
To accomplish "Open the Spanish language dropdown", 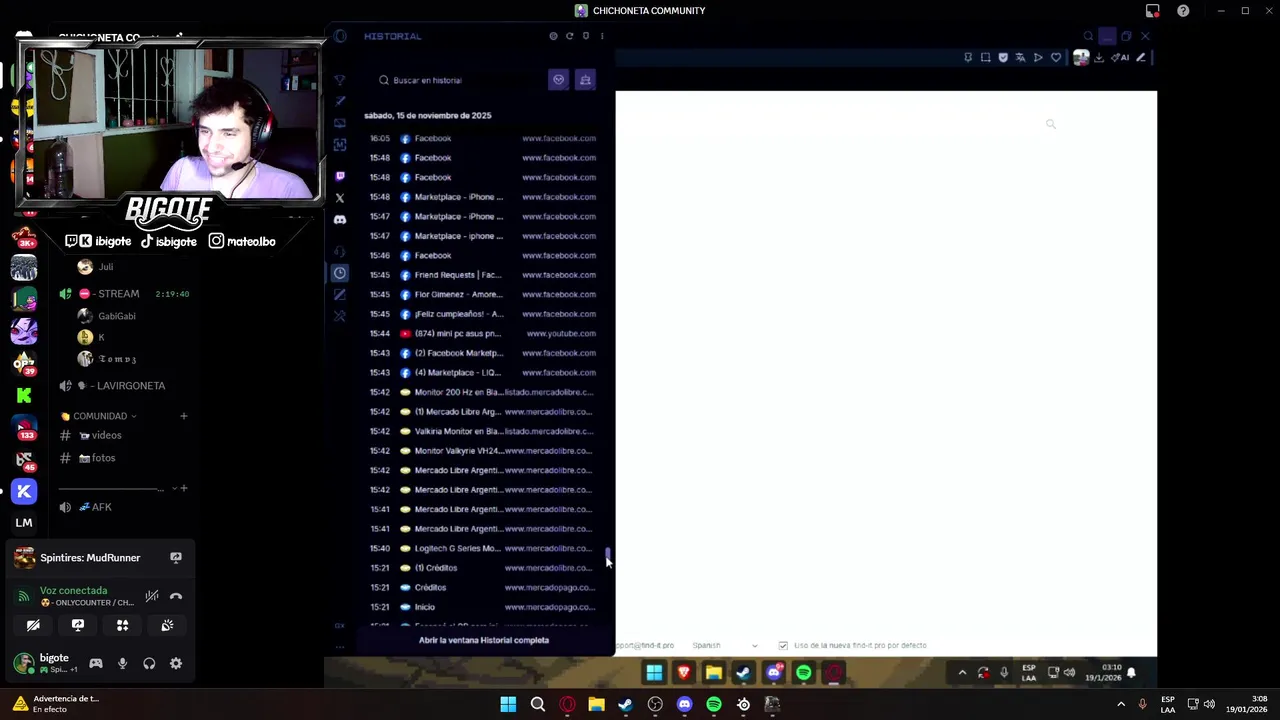I will click(725, 645).
